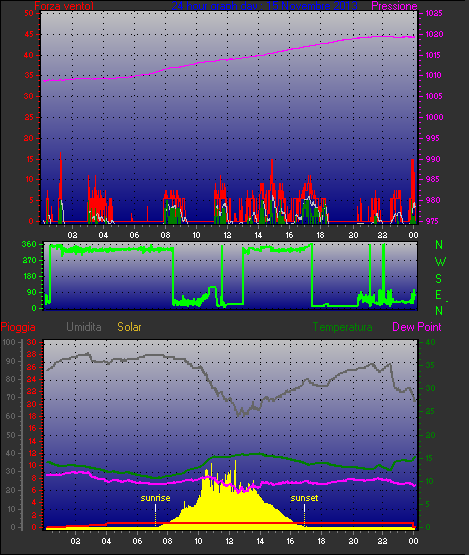Click pressure axis value 1020
This screenshot has width=469, height=555.
434,34
